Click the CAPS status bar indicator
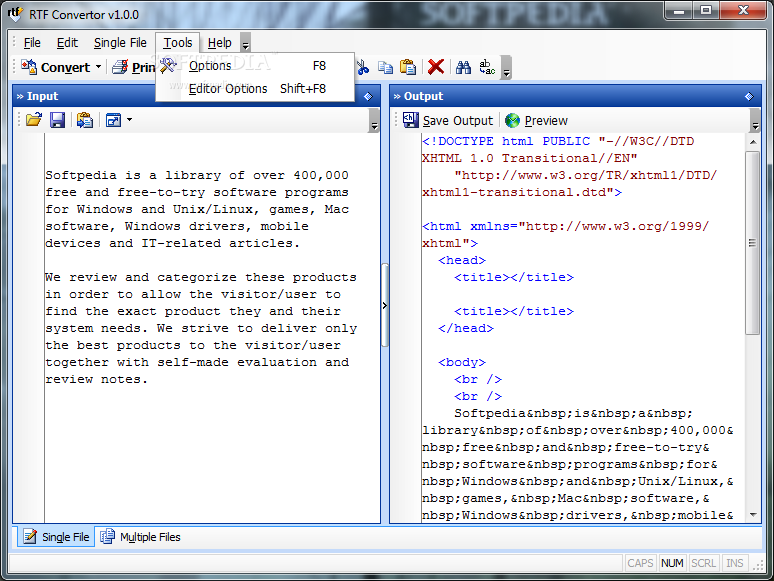 click(x=640, y=563)
